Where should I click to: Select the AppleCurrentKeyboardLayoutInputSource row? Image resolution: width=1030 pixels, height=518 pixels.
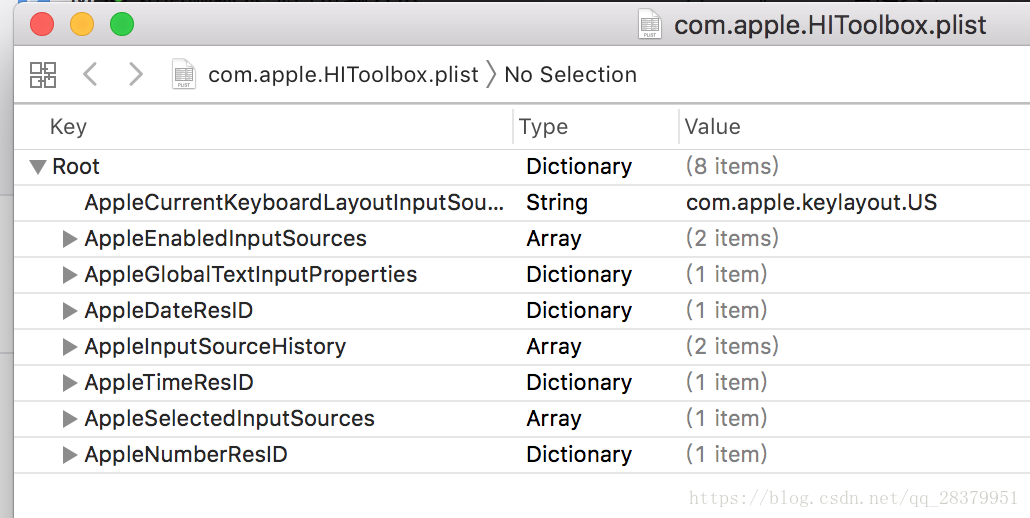tap(294, 203)
